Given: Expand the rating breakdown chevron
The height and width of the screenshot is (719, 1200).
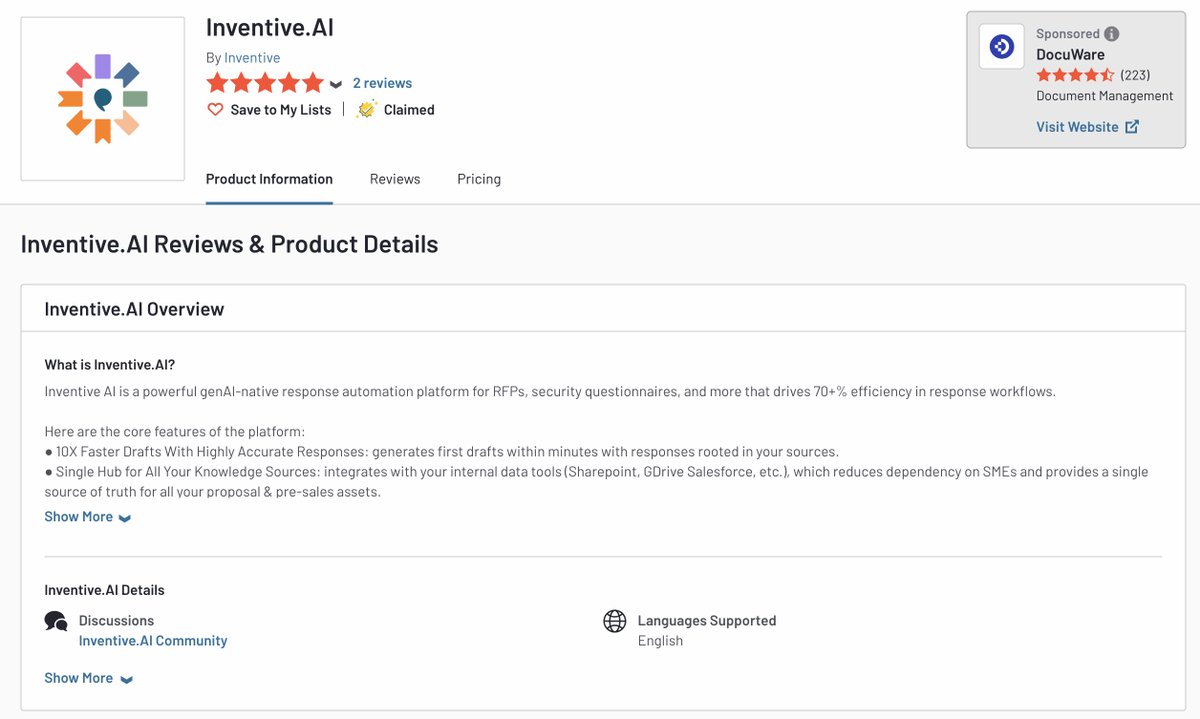Looking at the screenshot, I should [336, 84].
